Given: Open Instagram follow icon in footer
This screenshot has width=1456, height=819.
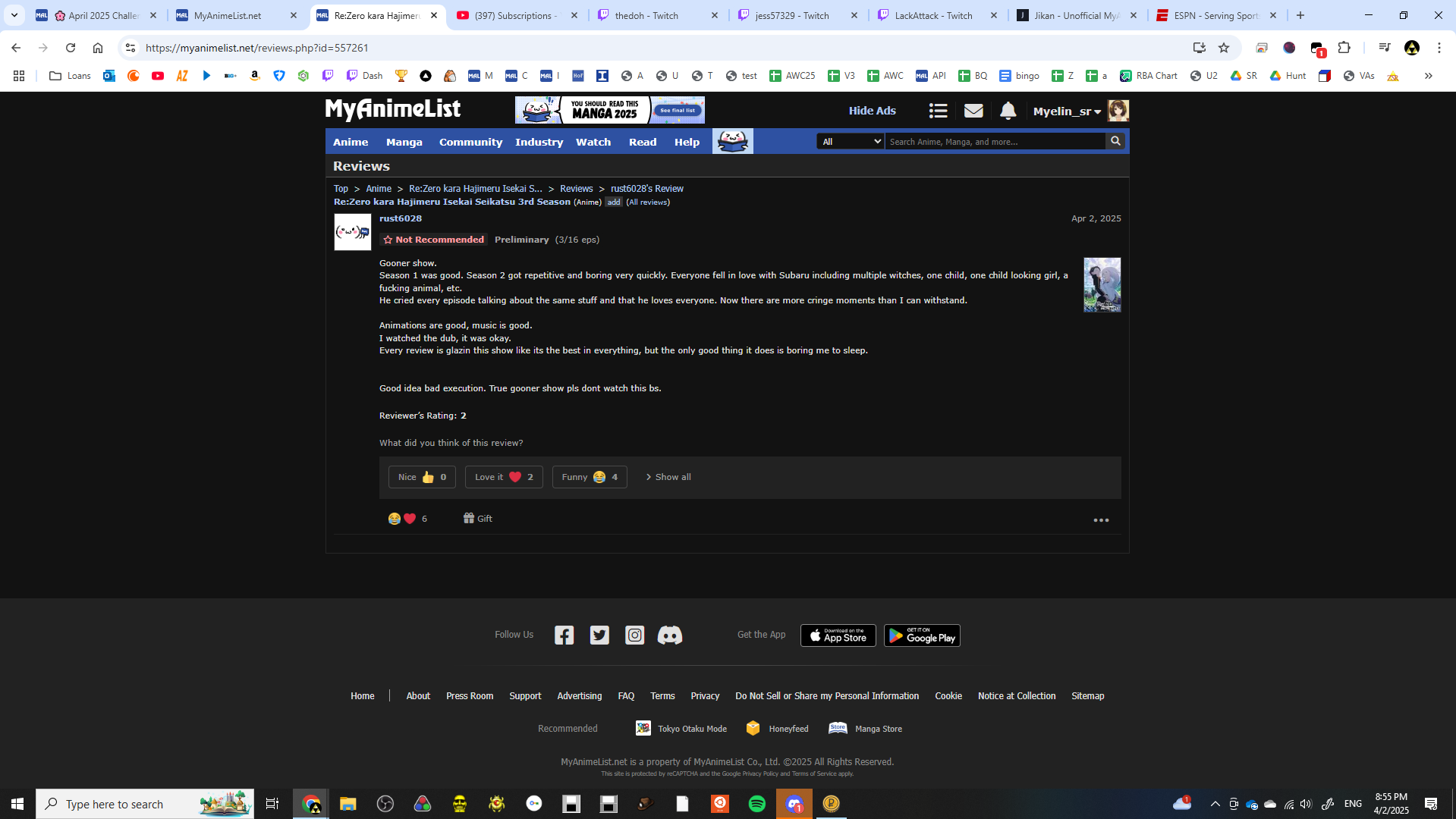Looking at the screenshot, I should click(634, 635).
